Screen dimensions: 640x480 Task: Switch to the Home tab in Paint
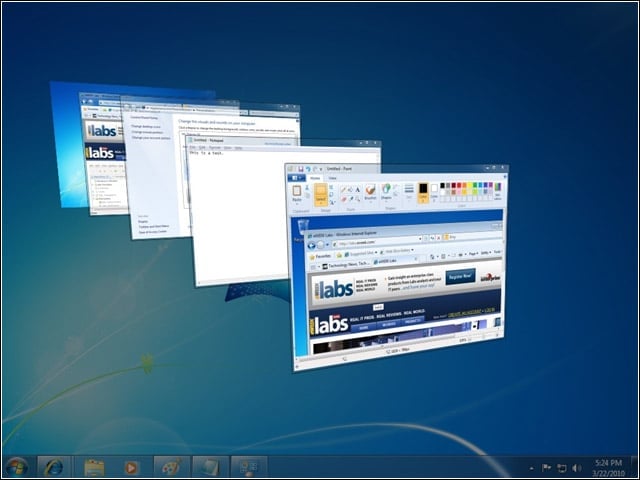pyautogui.click(x=315, y=178)
